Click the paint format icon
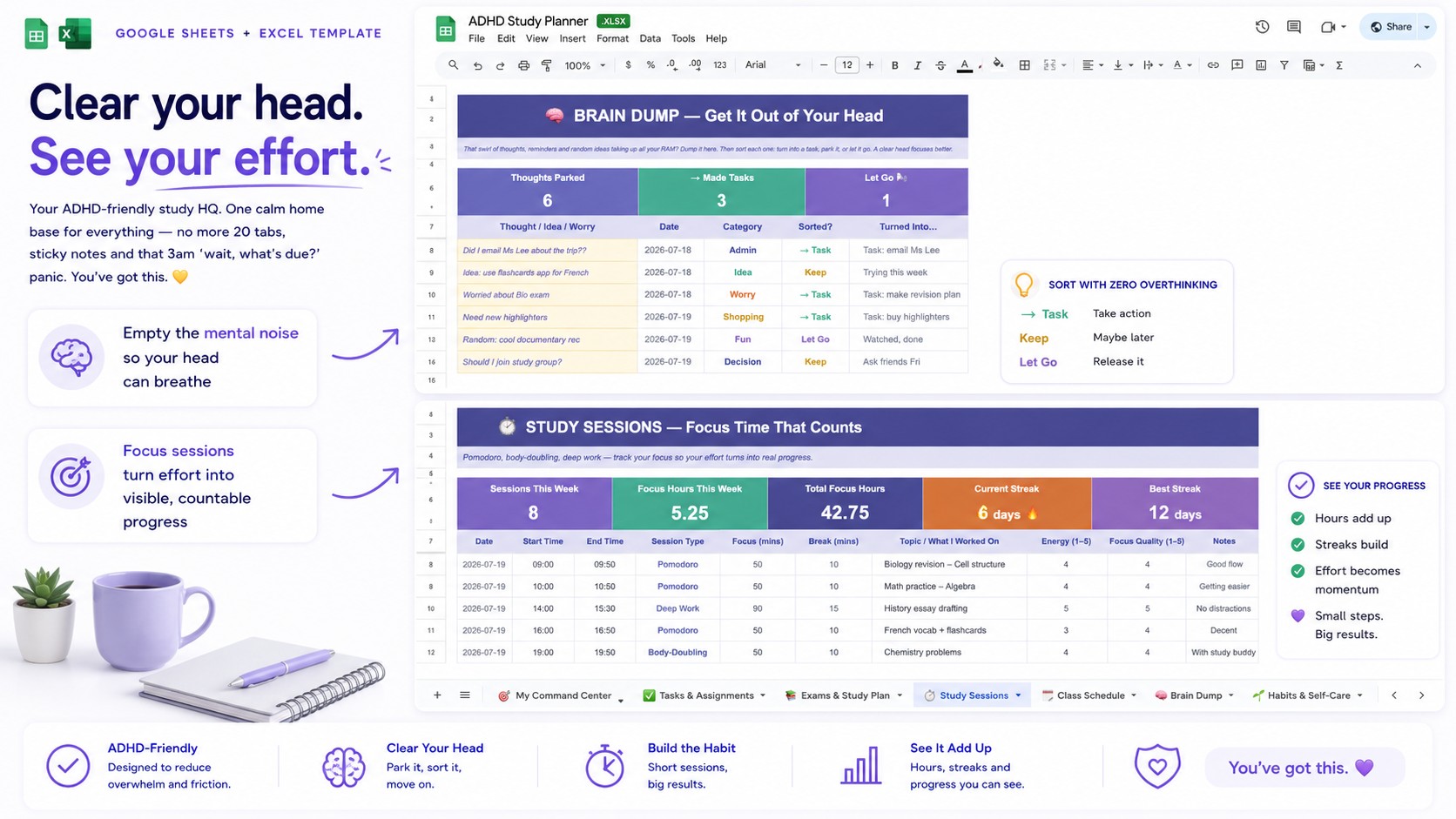This screenshot has width=1456, height=819. click(547, 65)
